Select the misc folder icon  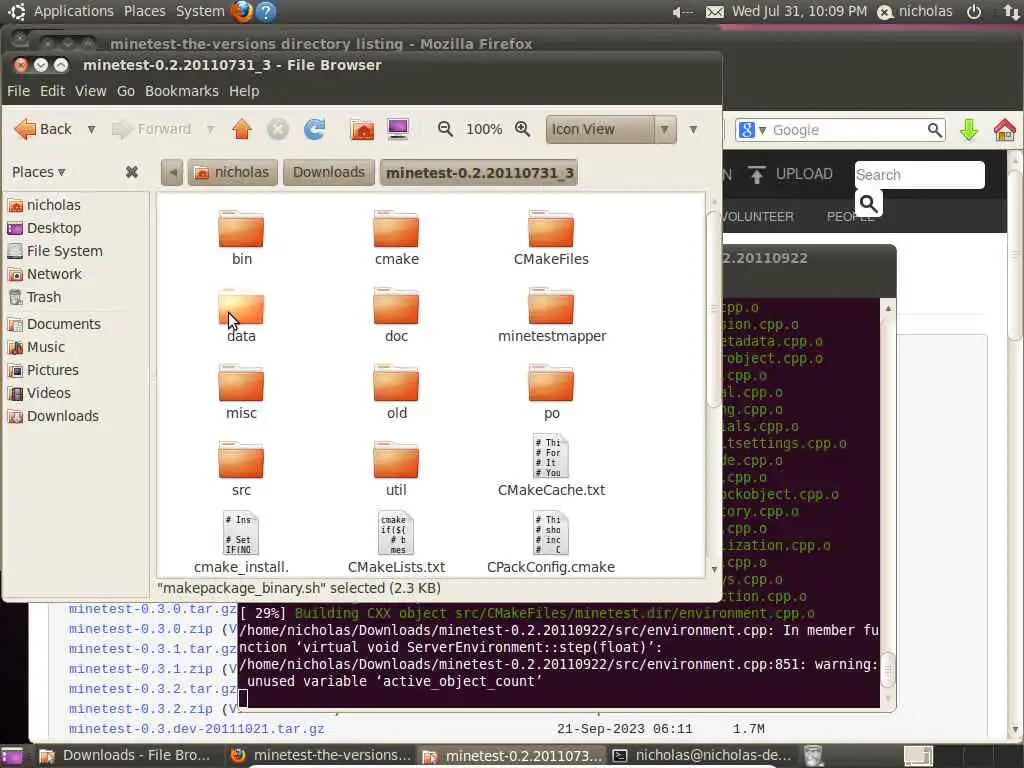(241, 383)
